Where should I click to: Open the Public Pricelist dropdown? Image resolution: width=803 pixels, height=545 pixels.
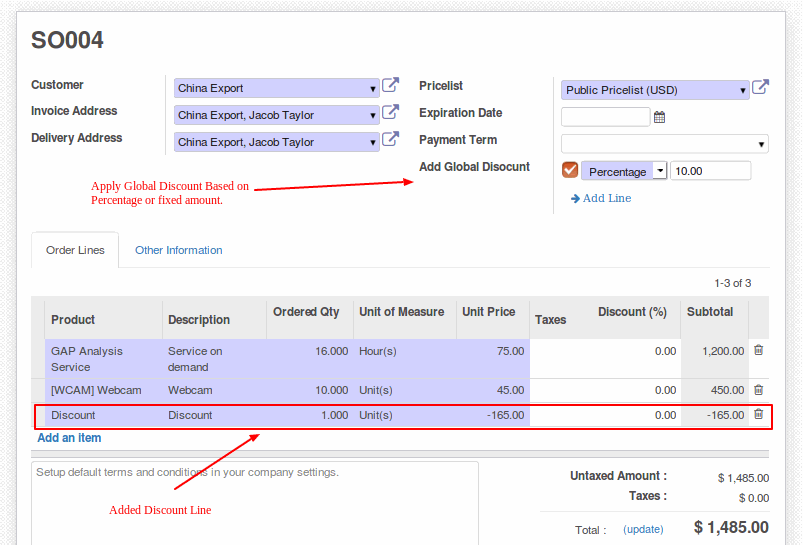coord(742,91)
